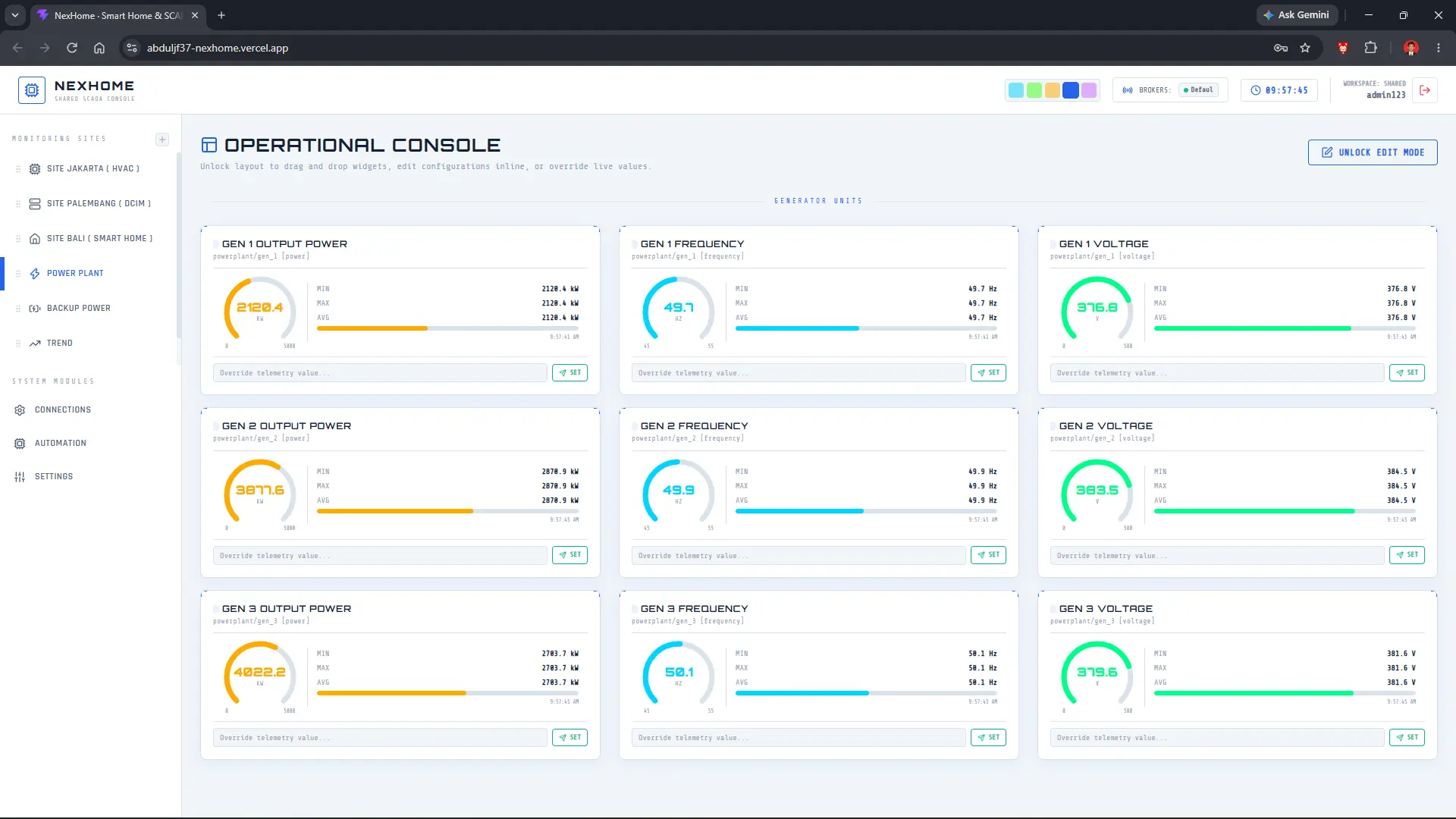The width and height of the screenshot is (1456, 819).
Task: Click the Gen 2 Voltage gauge
Action: (1097, 491)
